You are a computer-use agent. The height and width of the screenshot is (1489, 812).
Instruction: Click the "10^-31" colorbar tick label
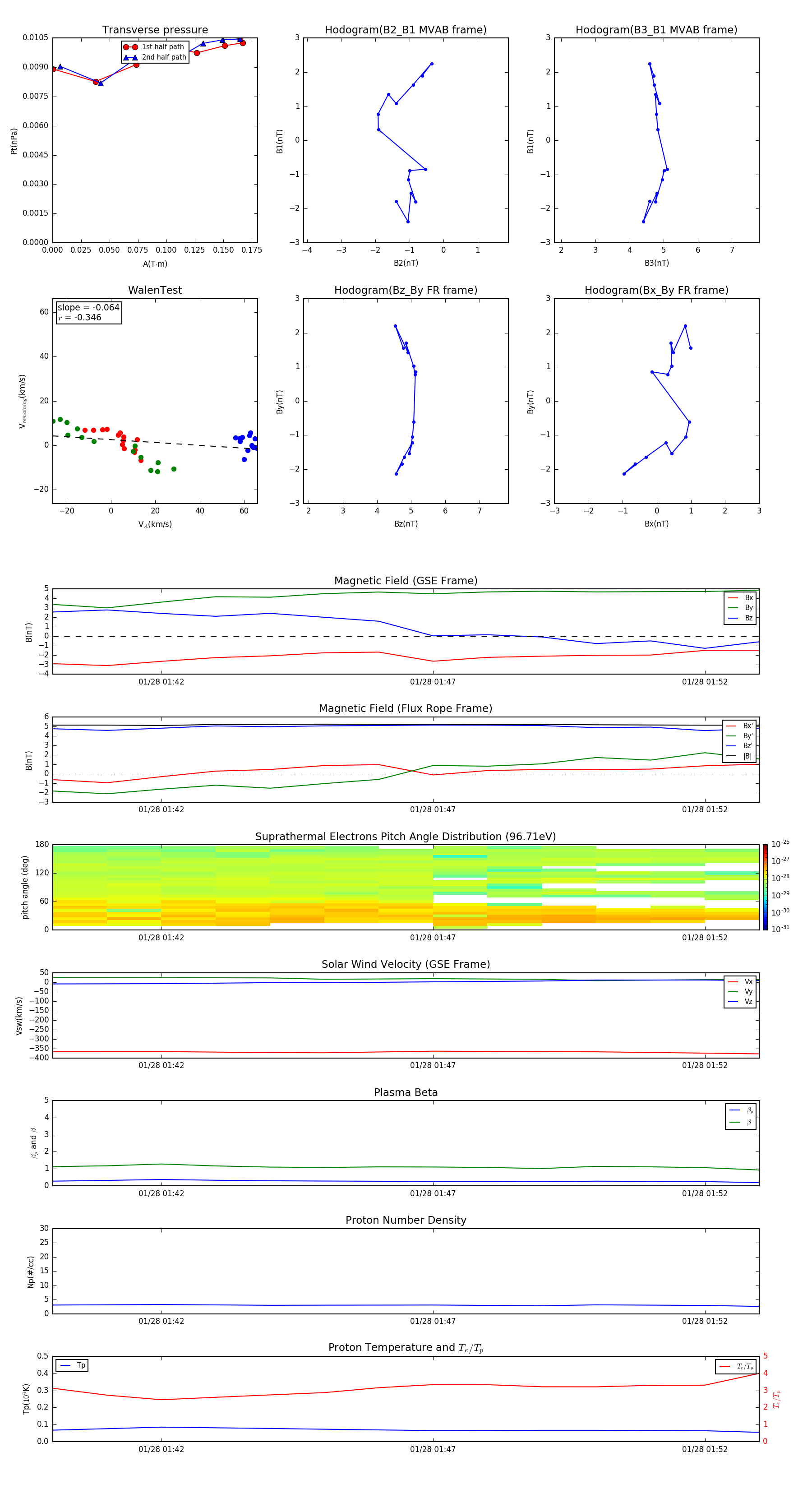(780, 929)
